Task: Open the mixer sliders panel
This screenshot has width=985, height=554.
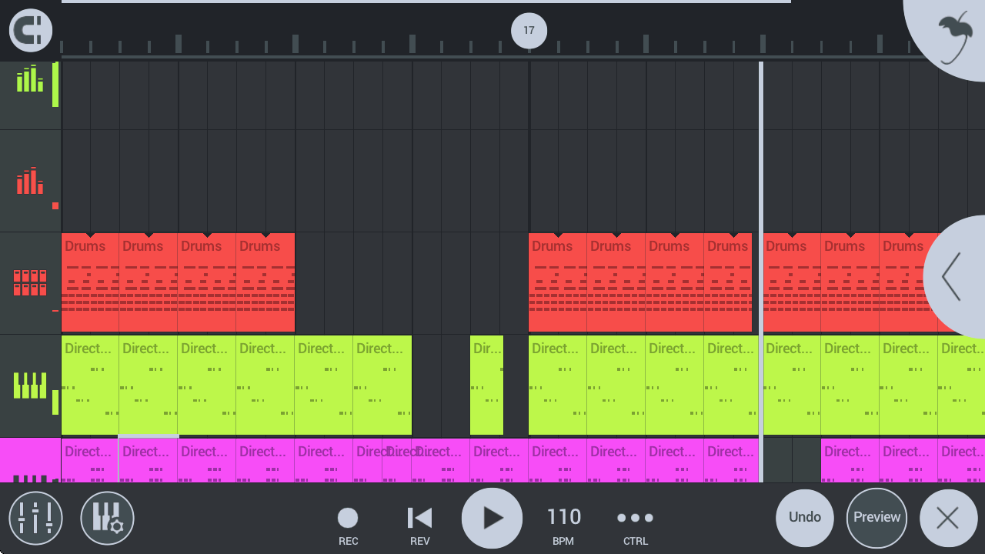Action: pos(35,518)
